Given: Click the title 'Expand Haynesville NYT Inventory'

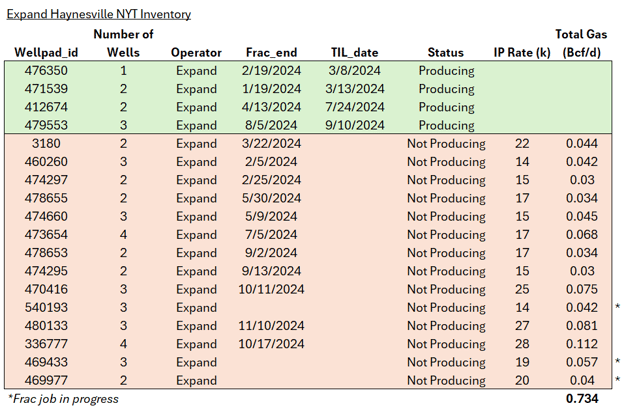Looking at the screenshot, I should (x=99, y=14).
